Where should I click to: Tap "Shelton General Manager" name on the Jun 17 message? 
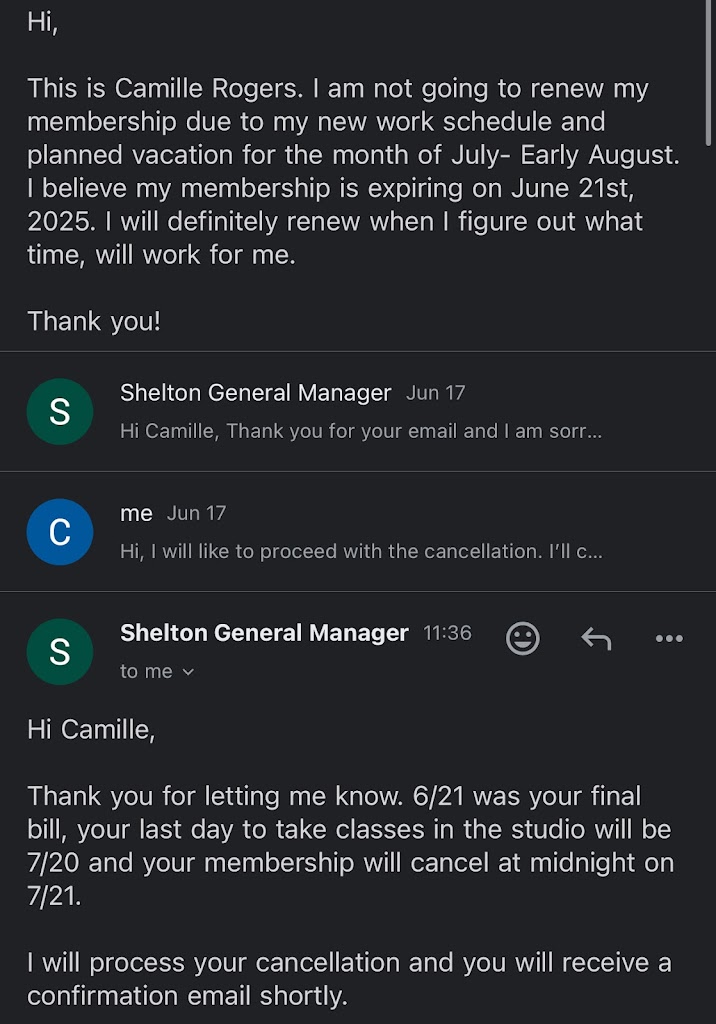tap(255, 393)
